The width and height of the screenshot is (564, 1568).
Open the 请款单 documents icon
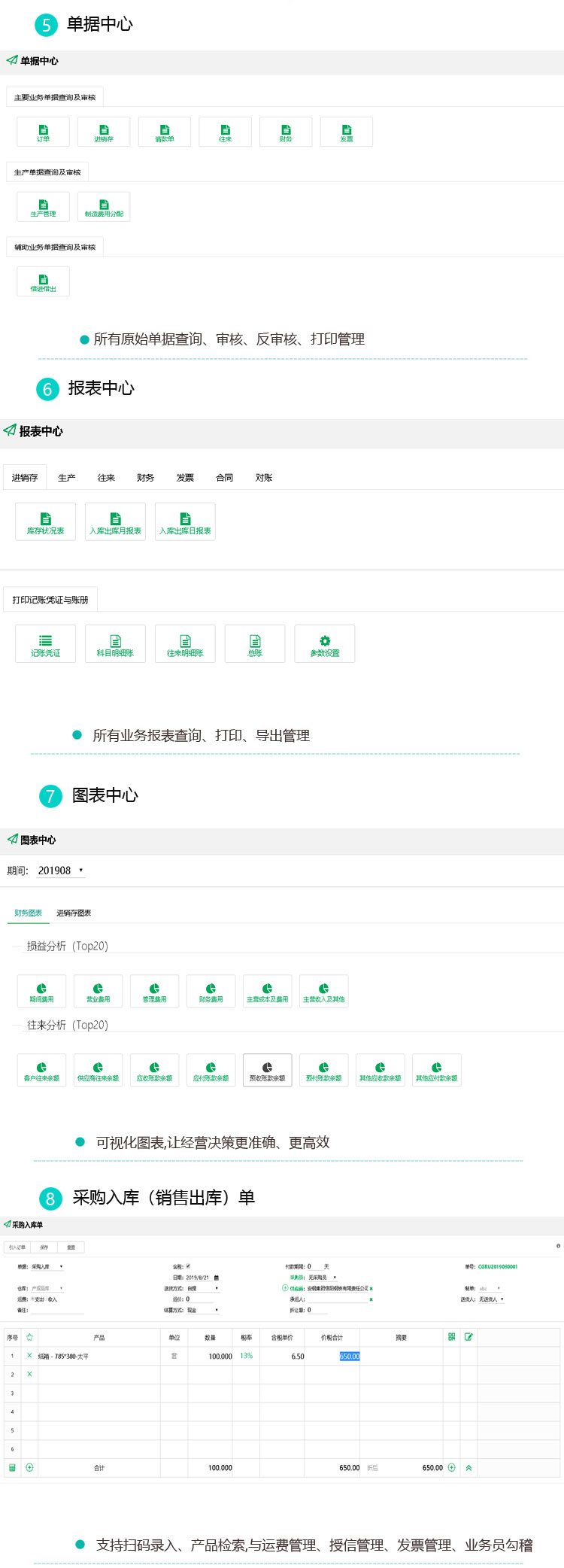pyautogui.click(x=165, y=132)
